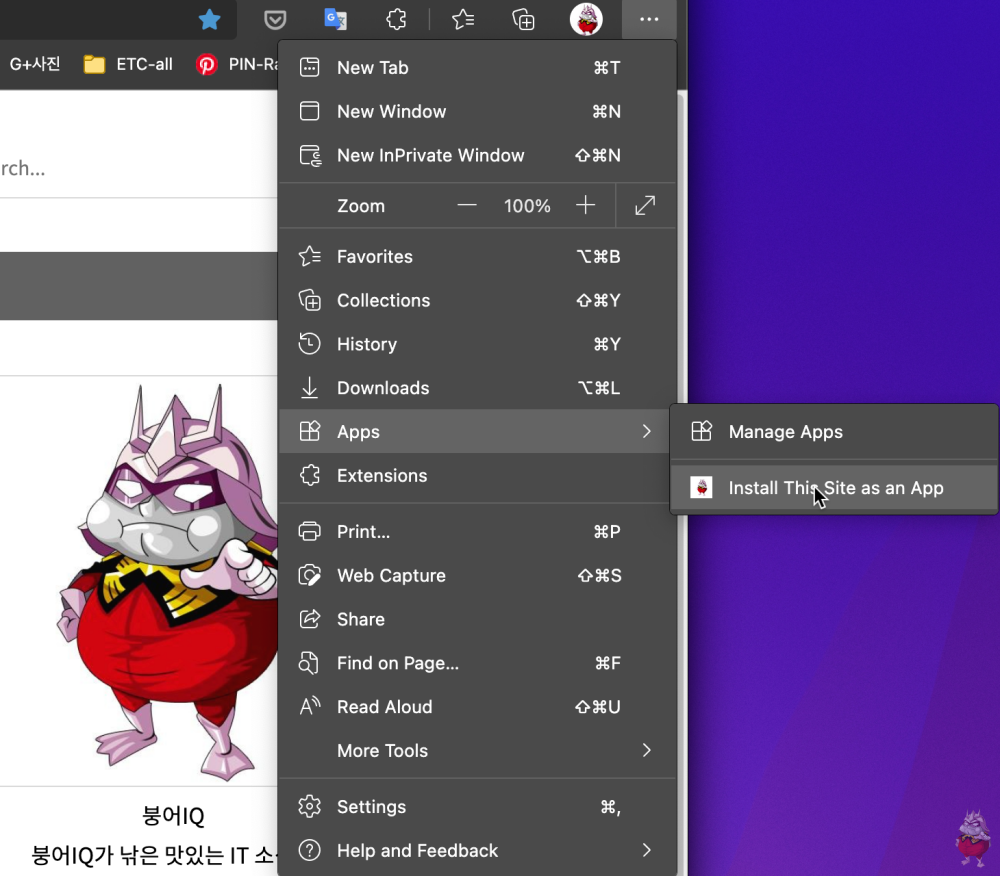Click the Read Aloud A icon

pos(310,706)
